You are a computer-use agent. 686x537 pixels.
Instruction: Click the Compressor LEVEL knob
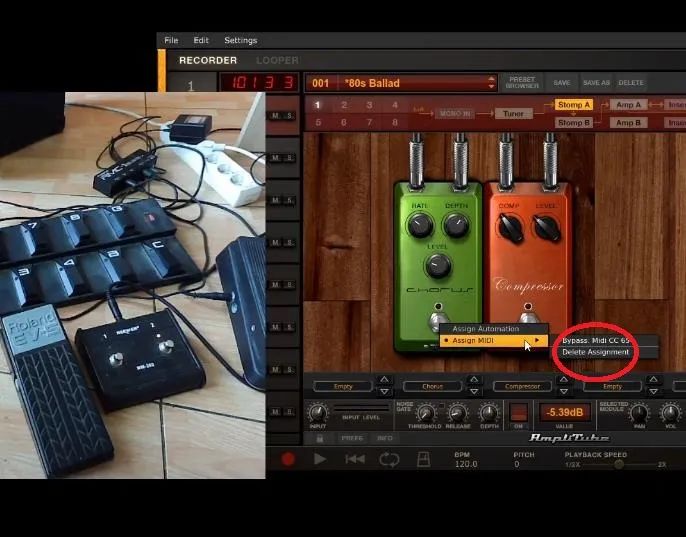(546, 227)
